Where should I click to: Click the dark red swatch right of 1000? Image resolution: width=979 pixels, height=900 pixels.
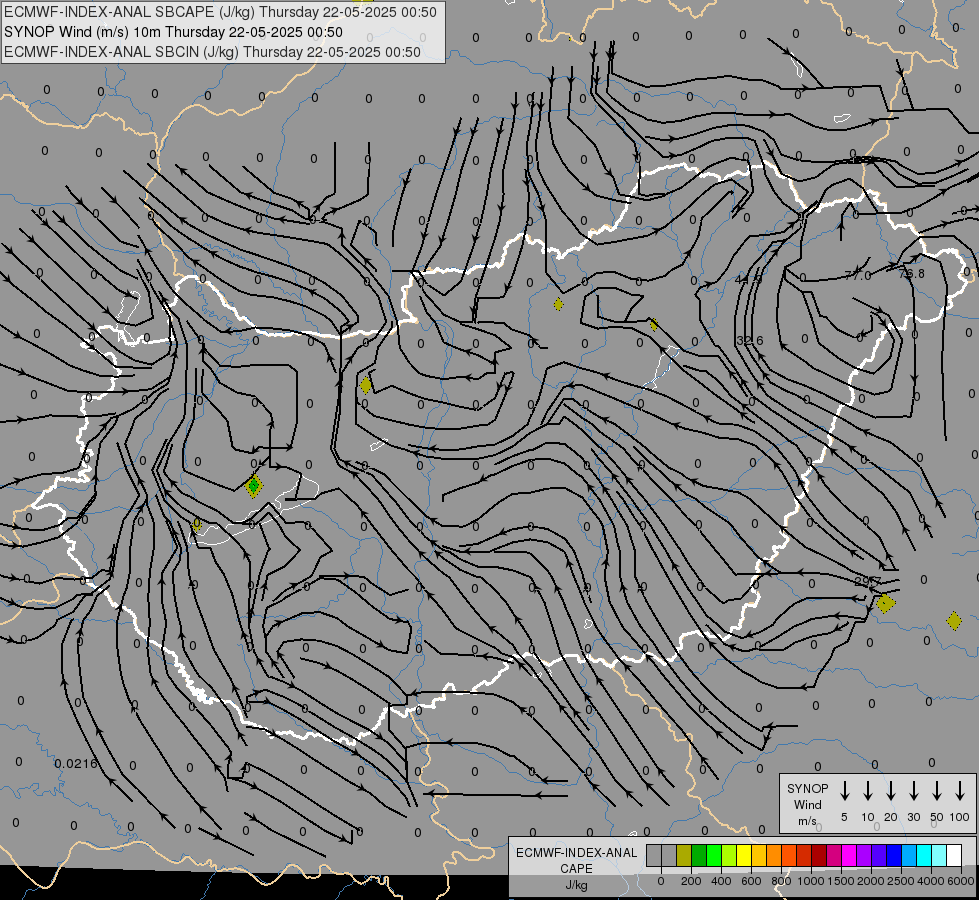(820, 856)
